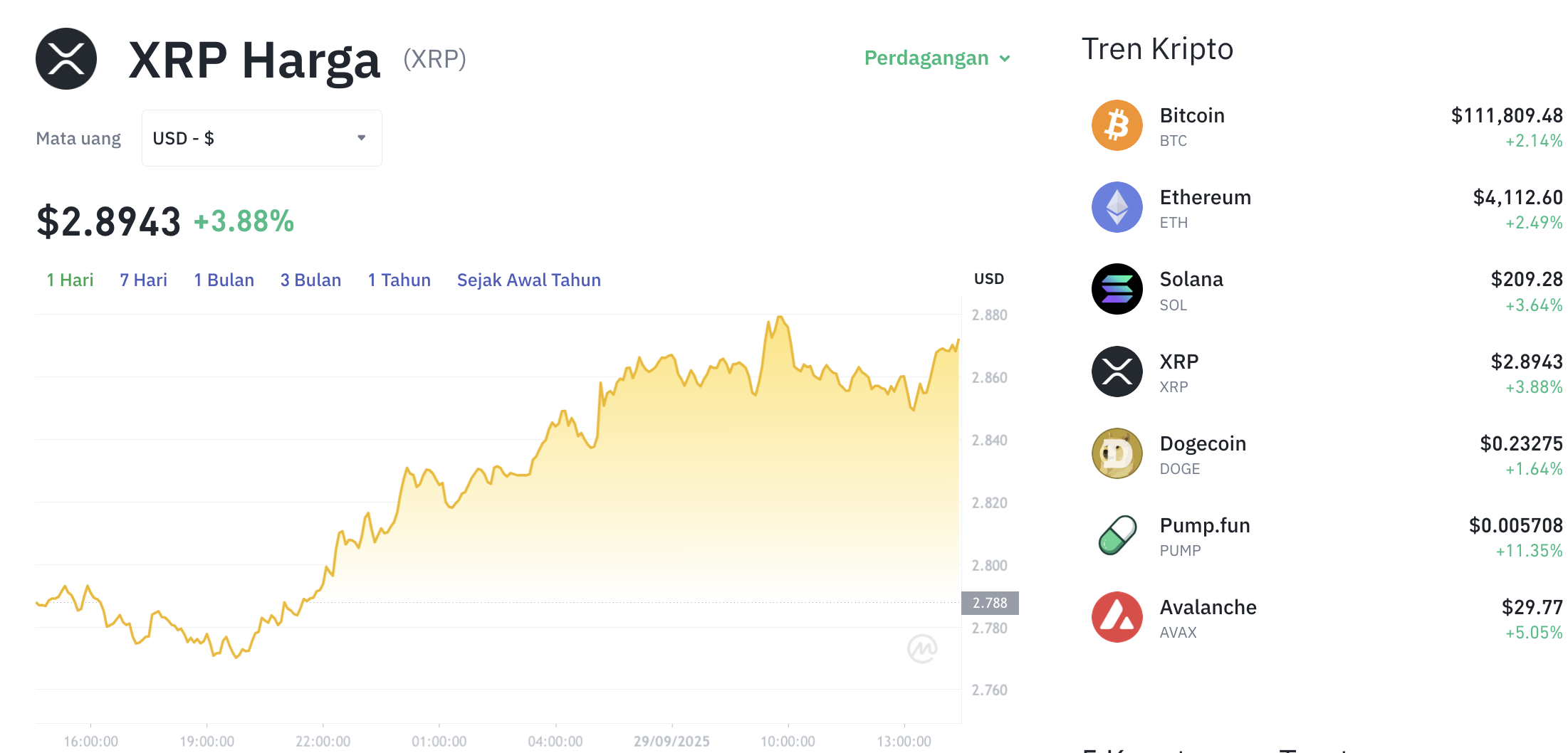Viewport: 1568px width, 753px height.
Task: Click the Bitcoin icon in Tren Kripto
Action: tap(1117, 125)
